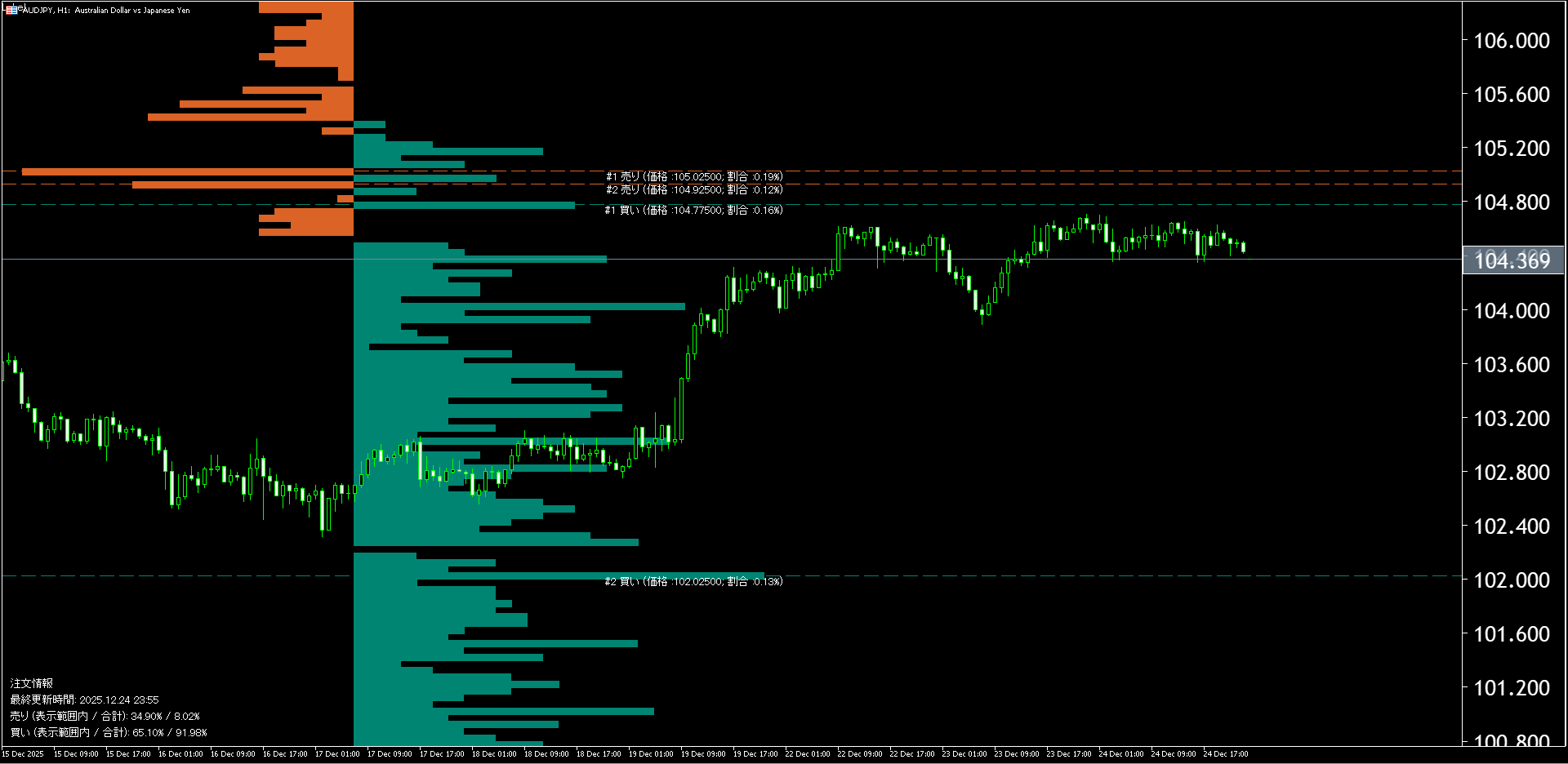Click the 19 Dec 17:00 time axis label
The image size is (1568, 764).
coord(755,754)
